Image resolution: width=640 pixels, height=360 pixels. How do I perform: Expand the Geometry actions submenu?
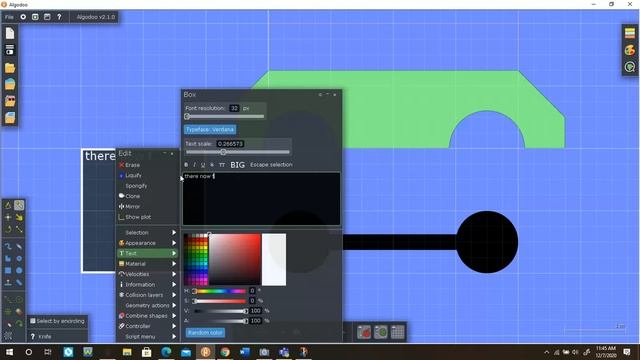pos(147,305)
